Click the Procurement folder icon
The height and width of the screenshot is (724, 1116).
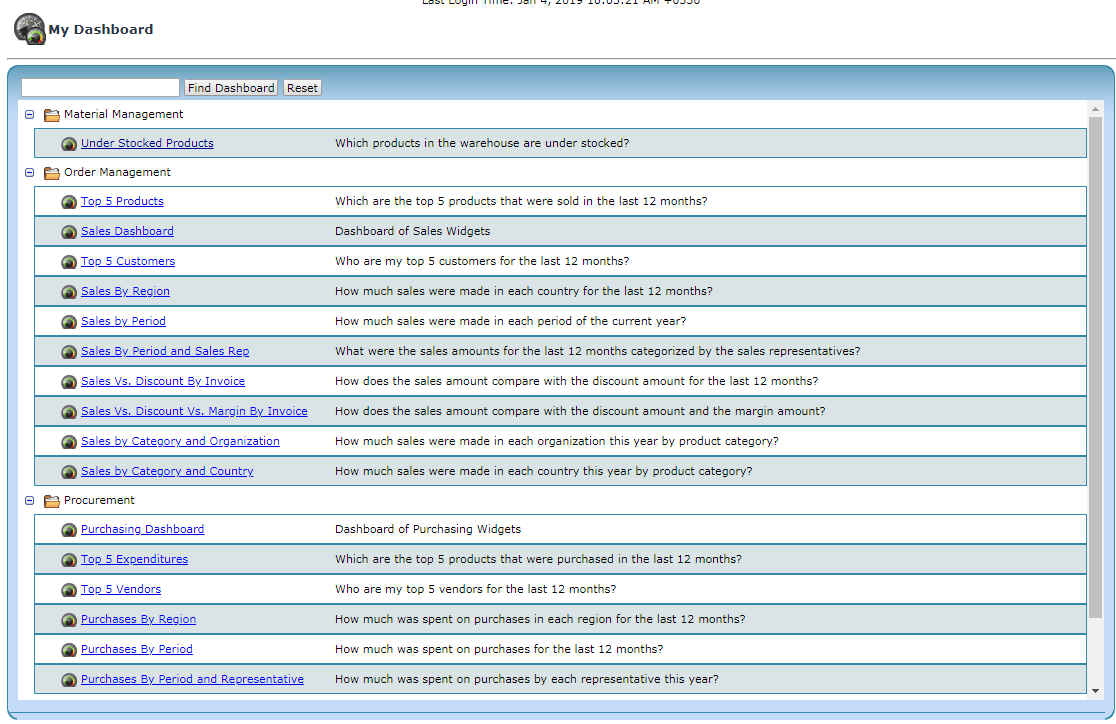click(51, 501)
